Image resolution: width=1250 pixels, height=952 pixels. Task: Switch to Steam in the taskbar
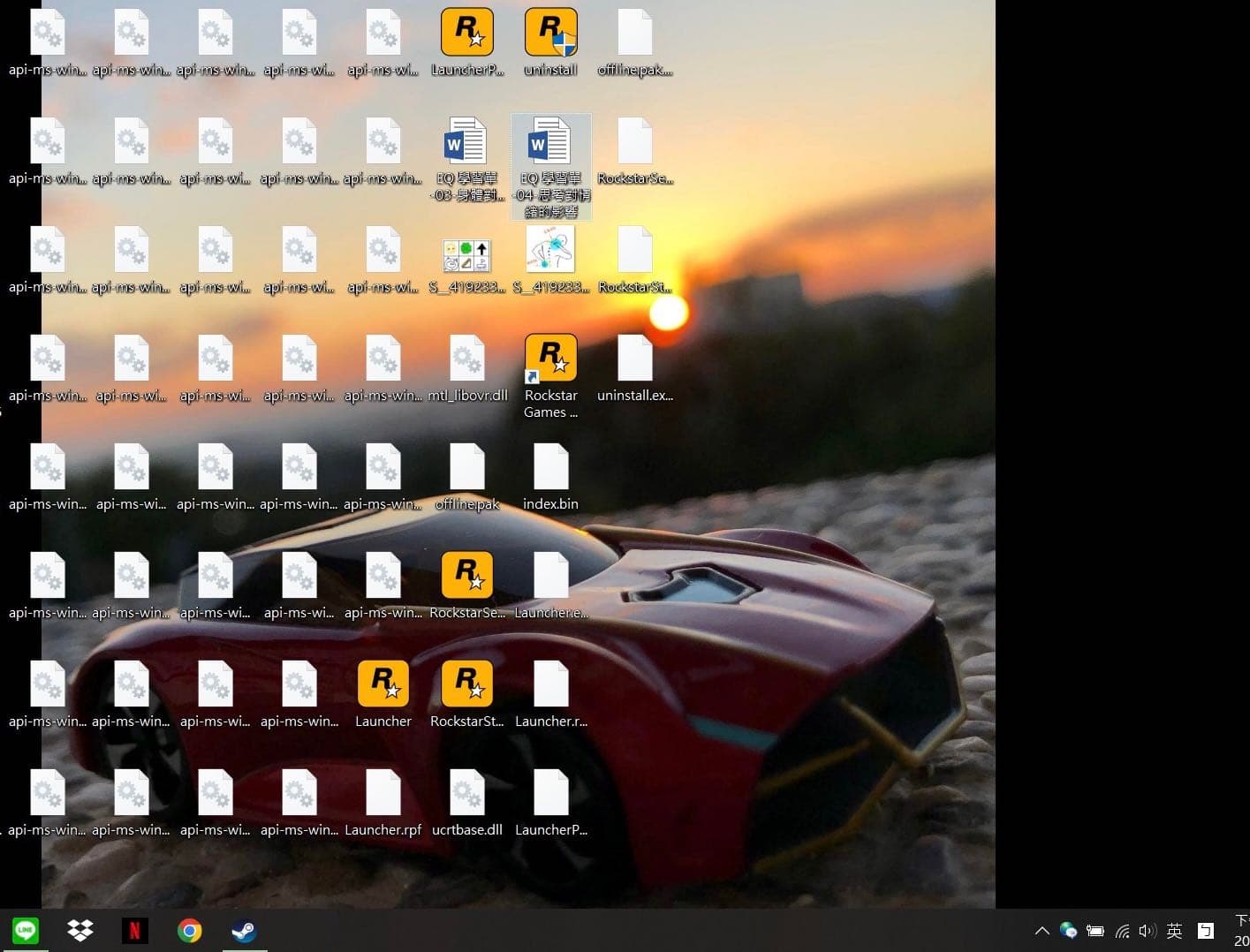(x=245, y=930)
